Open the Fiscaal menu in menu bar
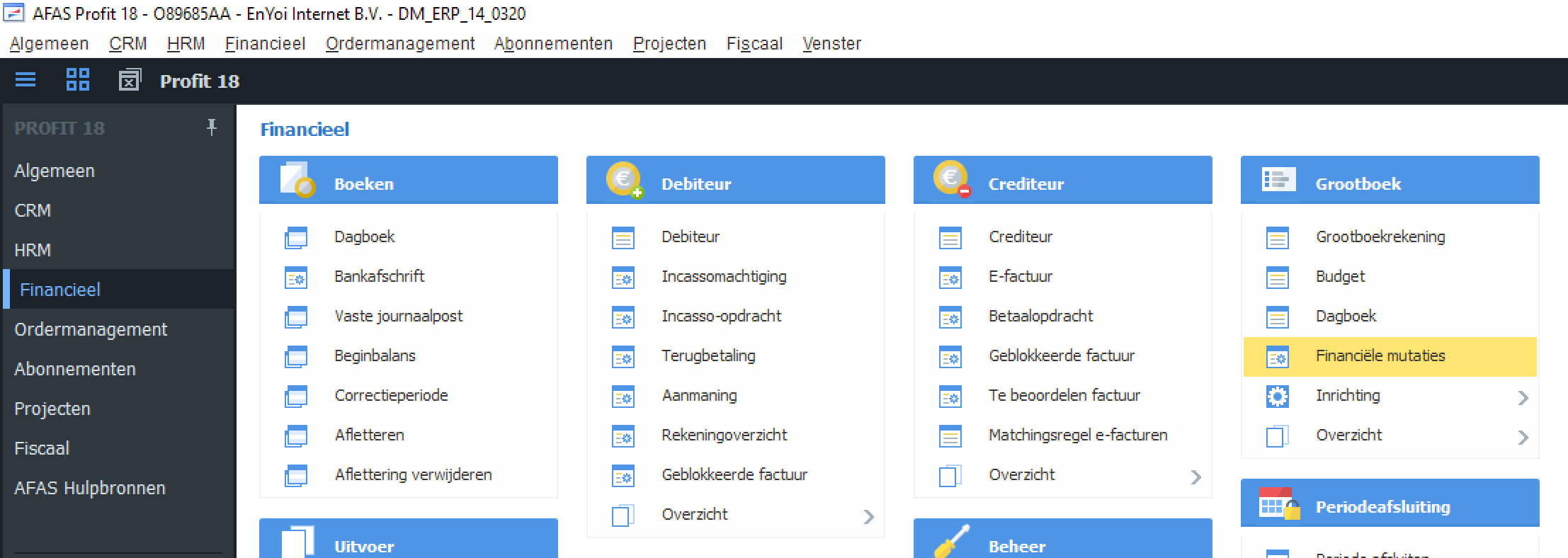This screenshot has width=1568, height=558. coord(754,44)
